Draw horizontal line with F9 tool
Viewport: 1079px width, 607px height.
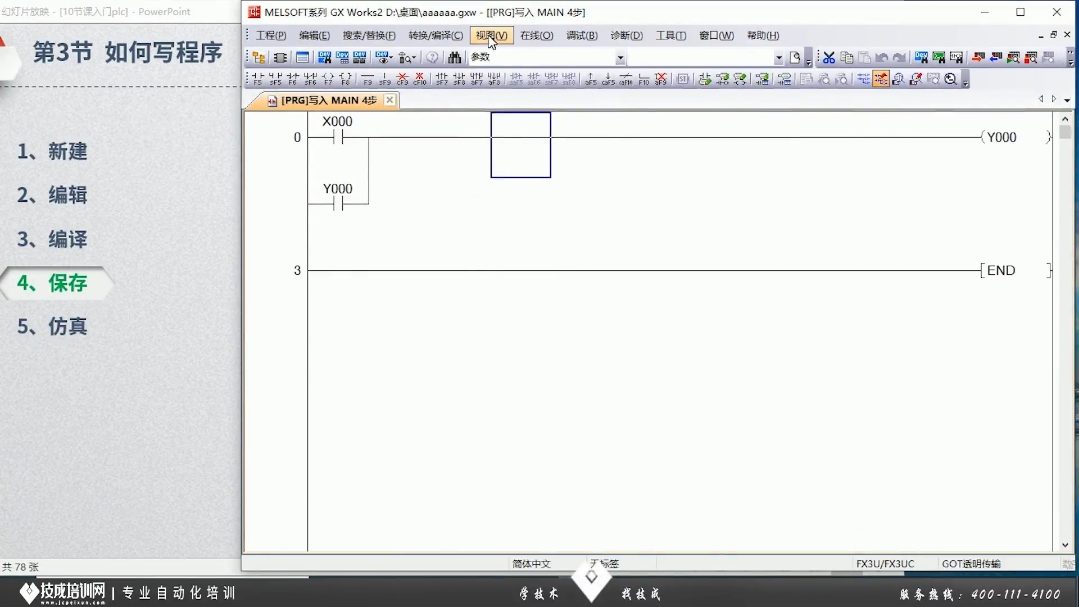pos(367,79)
